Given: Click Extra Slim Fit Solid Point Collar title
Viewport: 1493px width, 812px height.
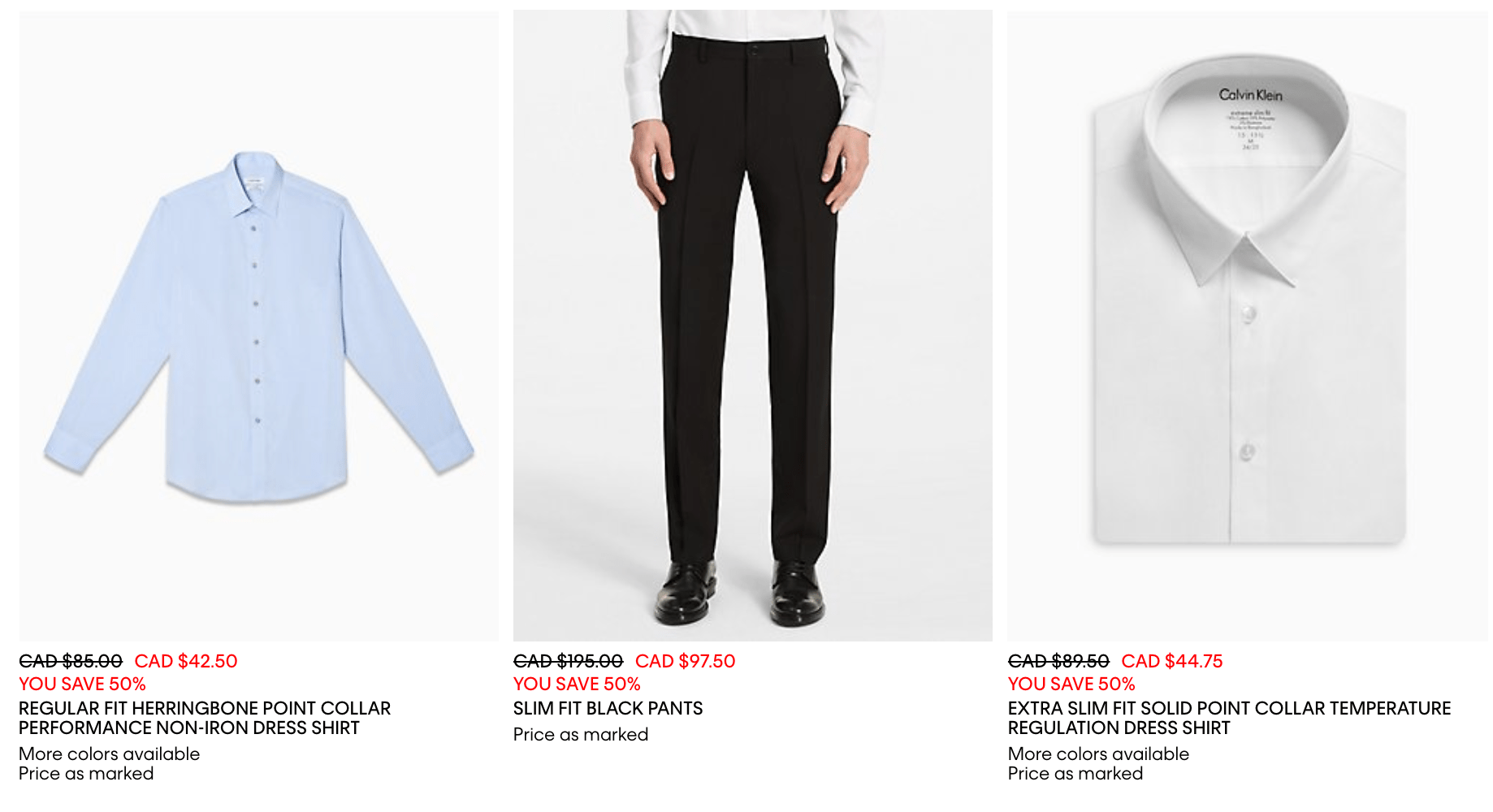Looking at the screenshot, I should coord(1229,718).
